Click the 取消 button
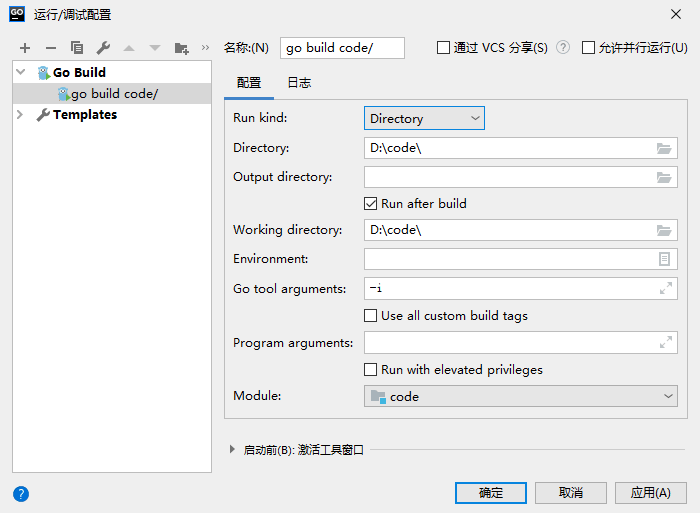Image resolution: width=700 pixels, height=513 pixels. (571, 493)
